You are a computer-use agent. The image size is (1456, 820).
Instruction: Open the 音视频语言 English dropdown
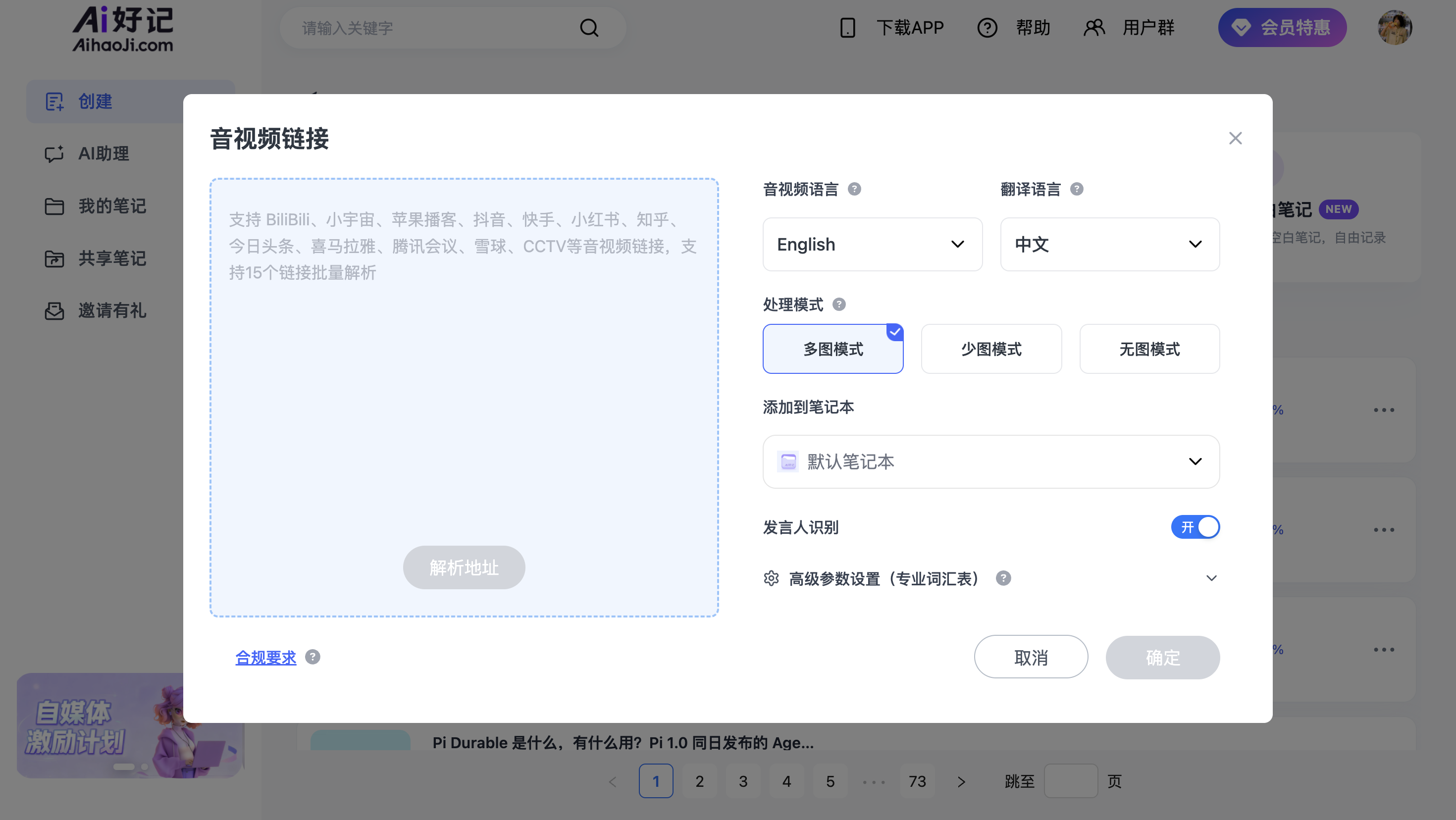[x=872, y=244]
